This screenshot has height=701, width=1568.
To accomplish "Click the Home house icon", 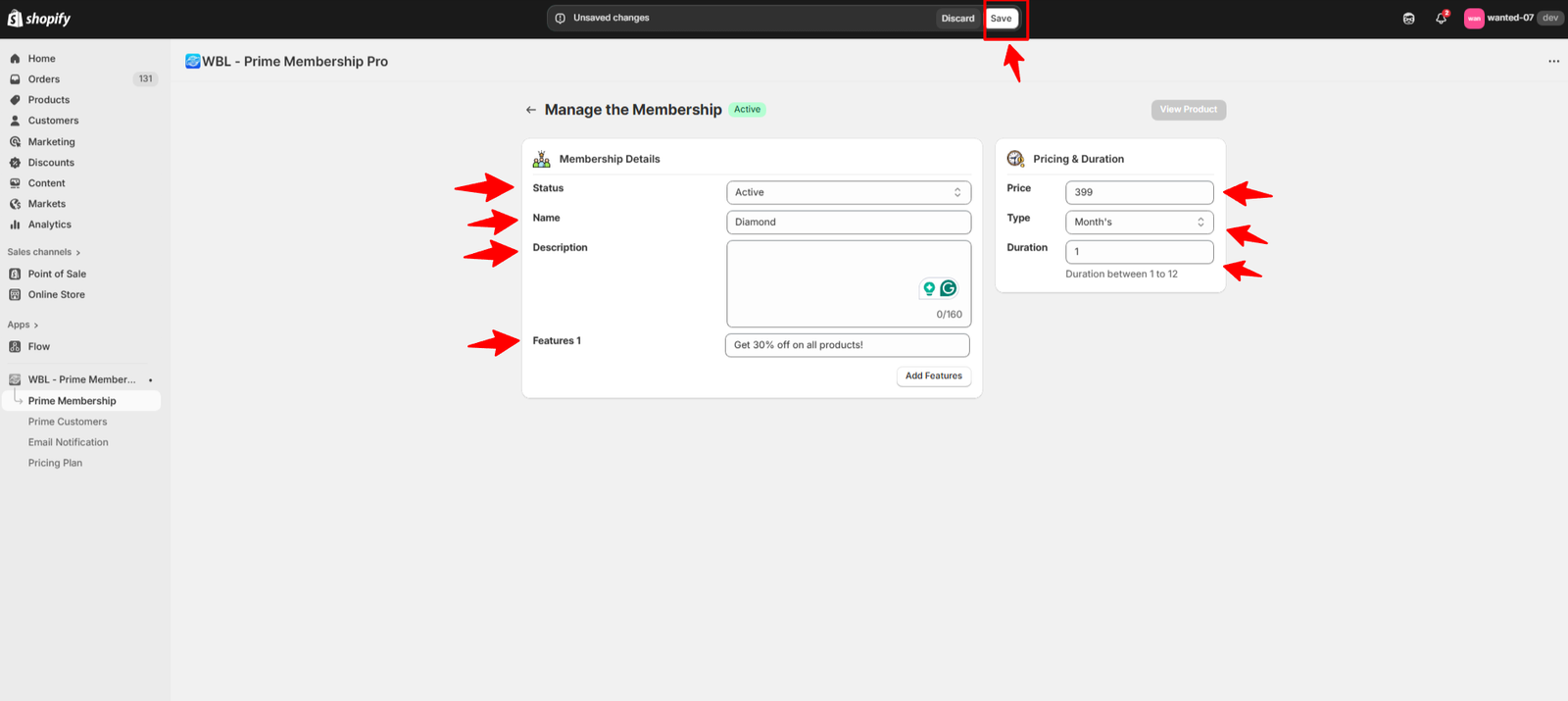I will coord(15,59).
